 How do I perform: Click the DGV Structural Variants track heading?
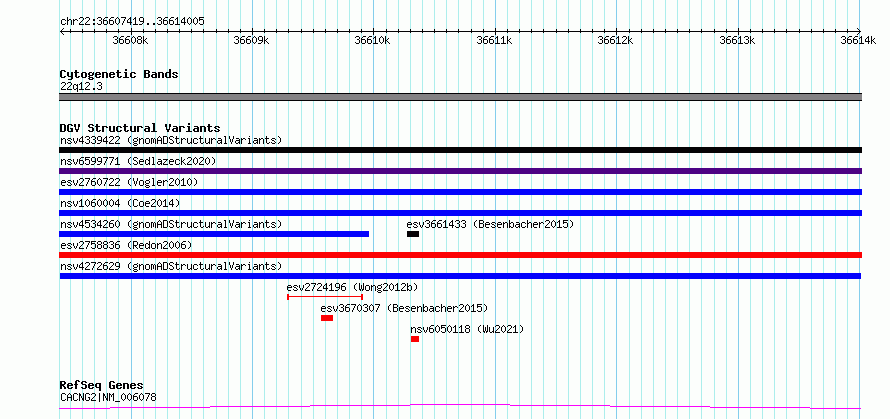(x=140, y=128)
